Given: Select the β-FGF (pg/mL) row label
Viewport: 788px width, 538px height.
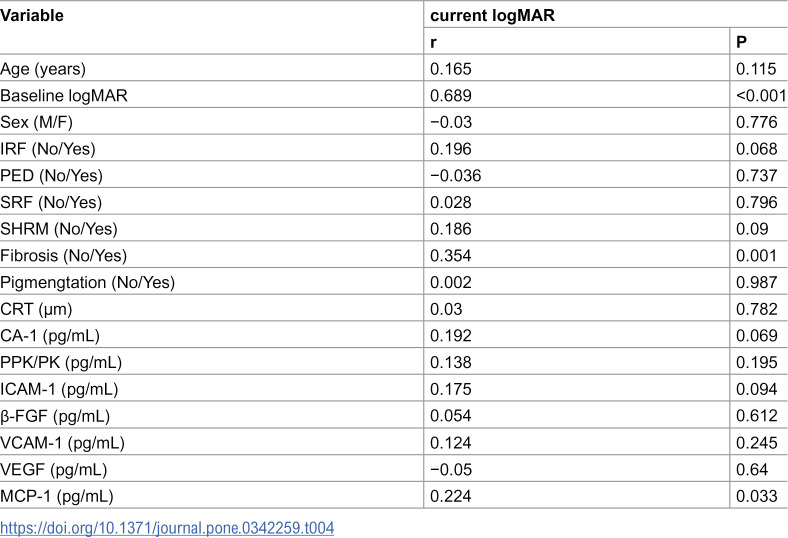Looking at the screenshot, I should tap(55, 416).
